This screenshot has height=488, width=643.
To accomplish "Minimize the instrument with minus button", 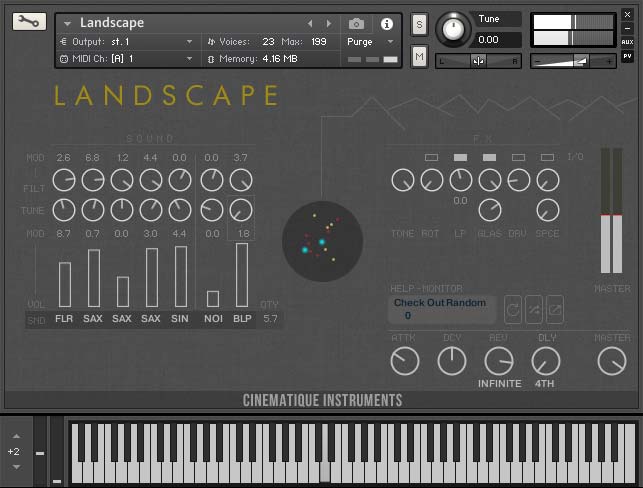I will [x=627, y=29].
